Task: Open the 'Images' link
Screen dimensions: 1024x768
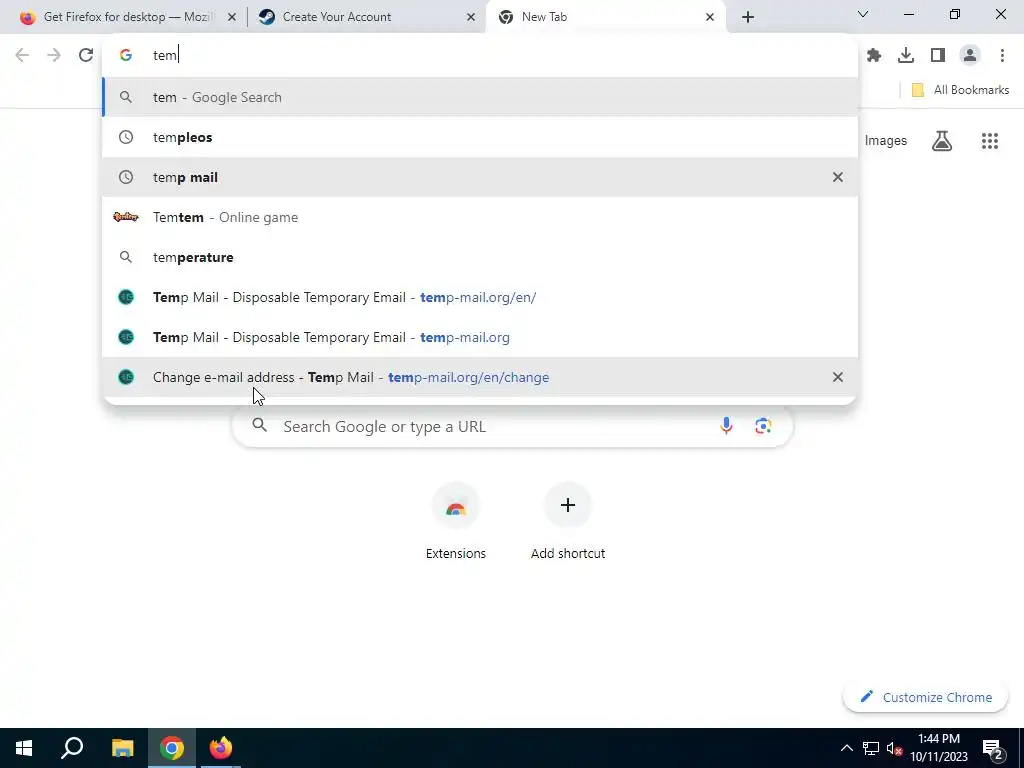Action: (x=886, y=140)
